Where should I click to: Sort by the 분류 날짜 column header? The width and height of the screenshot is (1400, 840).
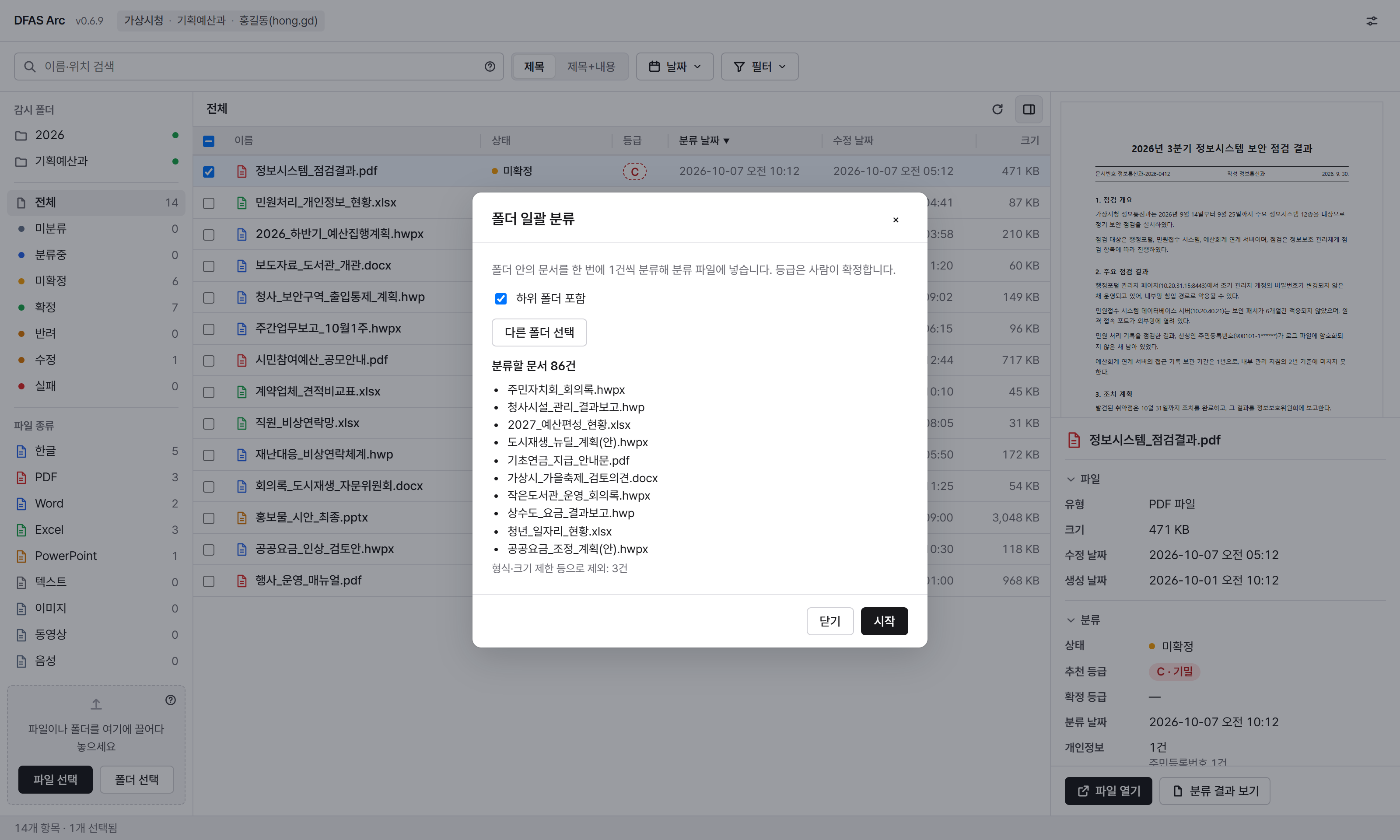[x=703, y=140]
